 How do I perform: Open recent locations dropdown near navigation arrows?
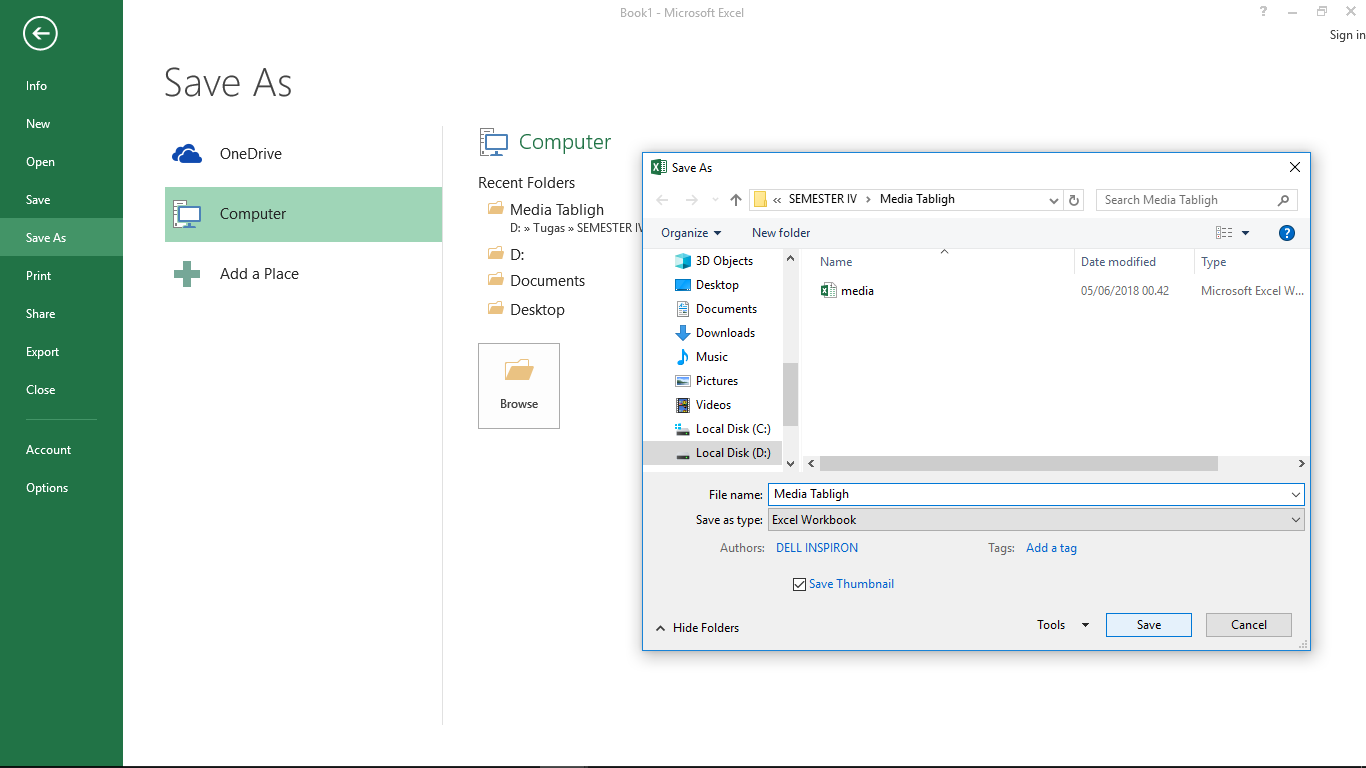pyautogui.click(x=715, y=200)
